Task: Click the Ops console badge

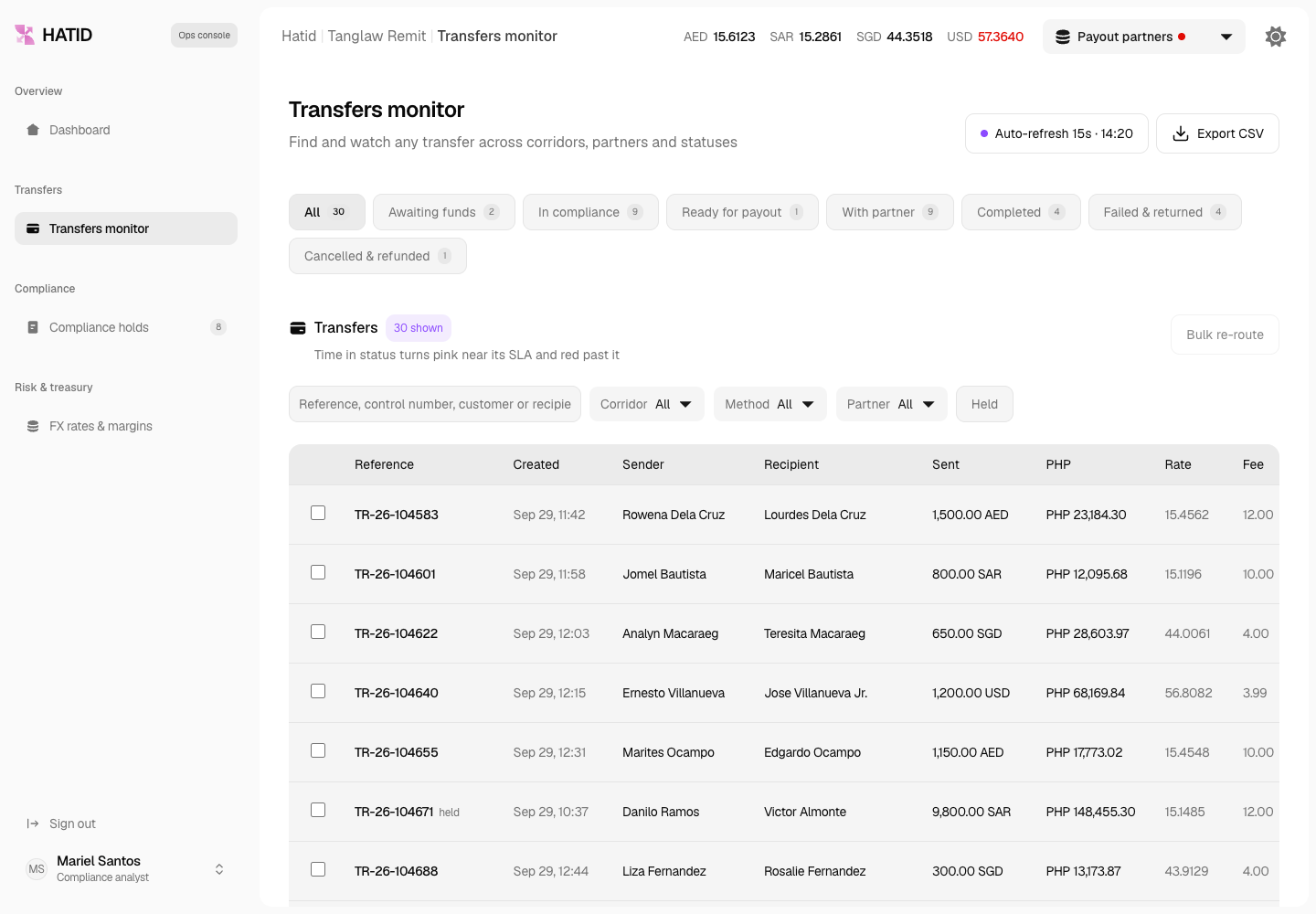Action: [x=204, y=35]
